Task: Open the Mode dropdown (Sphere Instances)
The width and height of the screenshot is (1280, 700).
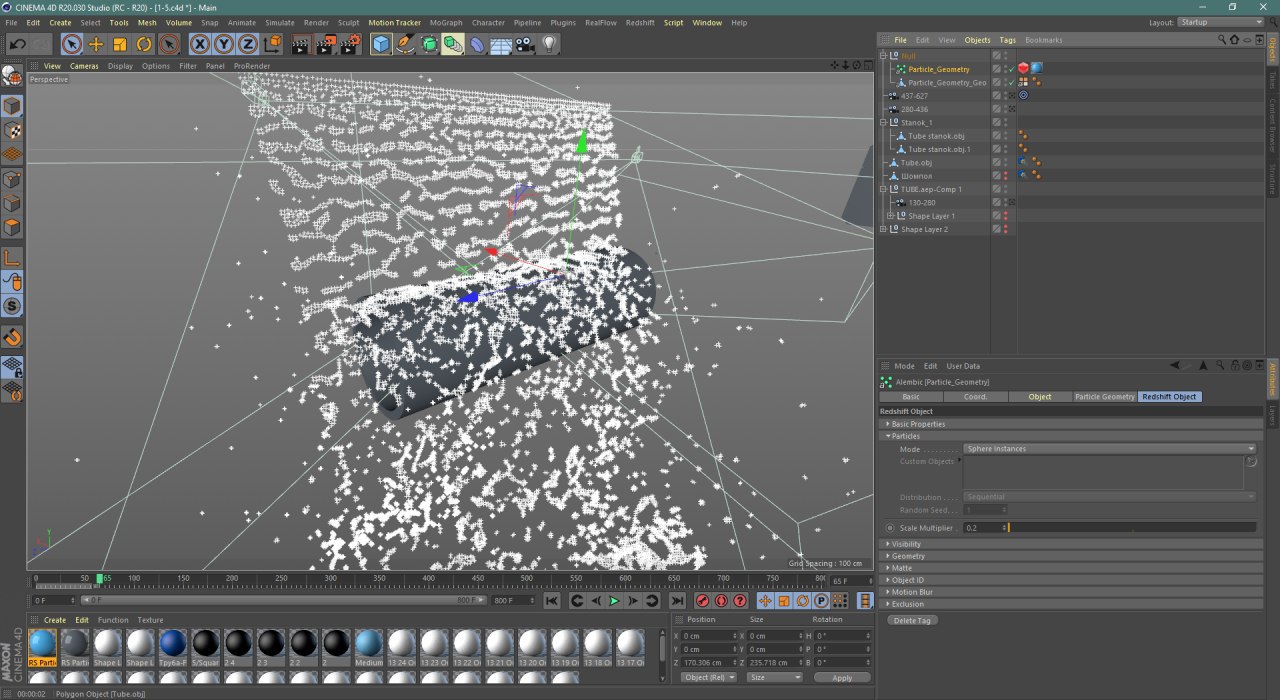Action: click(x=1109, y=449)
